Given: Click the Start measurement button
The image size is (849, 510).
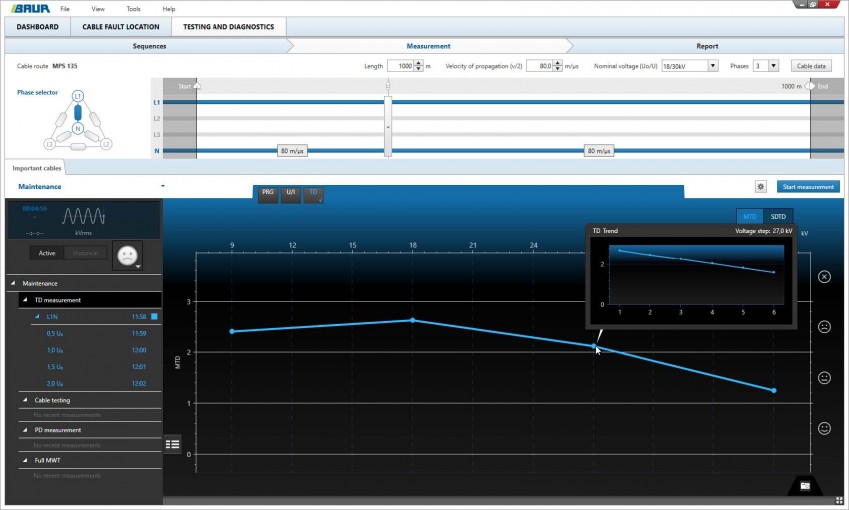Looking at the screenshot, I should point(808,187).
